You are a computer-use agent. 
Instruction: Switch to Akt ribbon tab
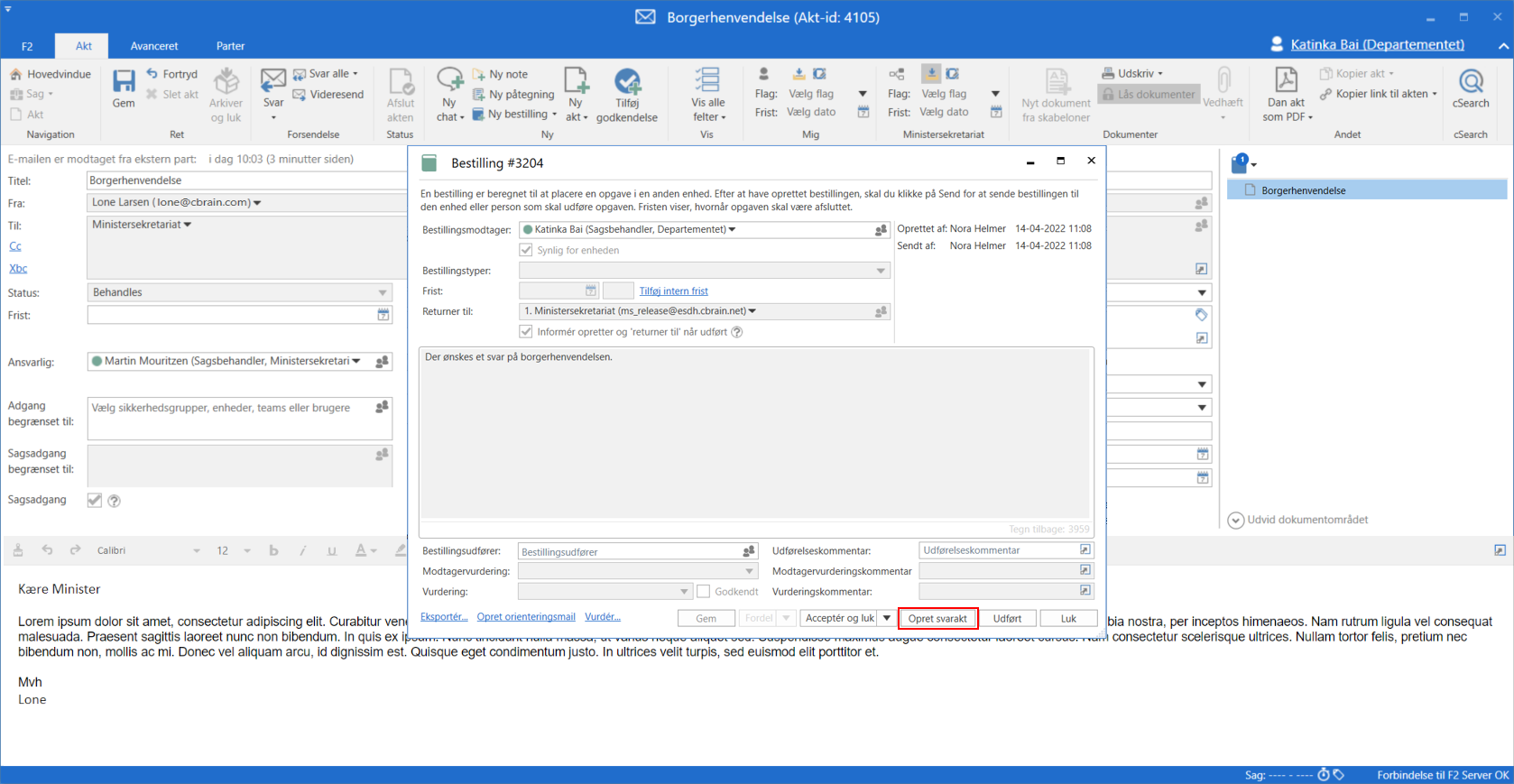tap(83, 46)
